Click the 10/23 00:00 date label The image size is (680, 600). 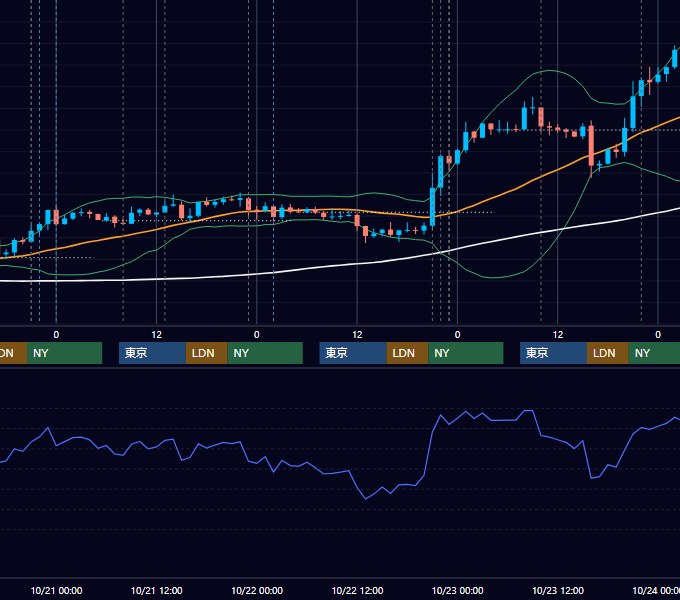click(x=458, y=590)
